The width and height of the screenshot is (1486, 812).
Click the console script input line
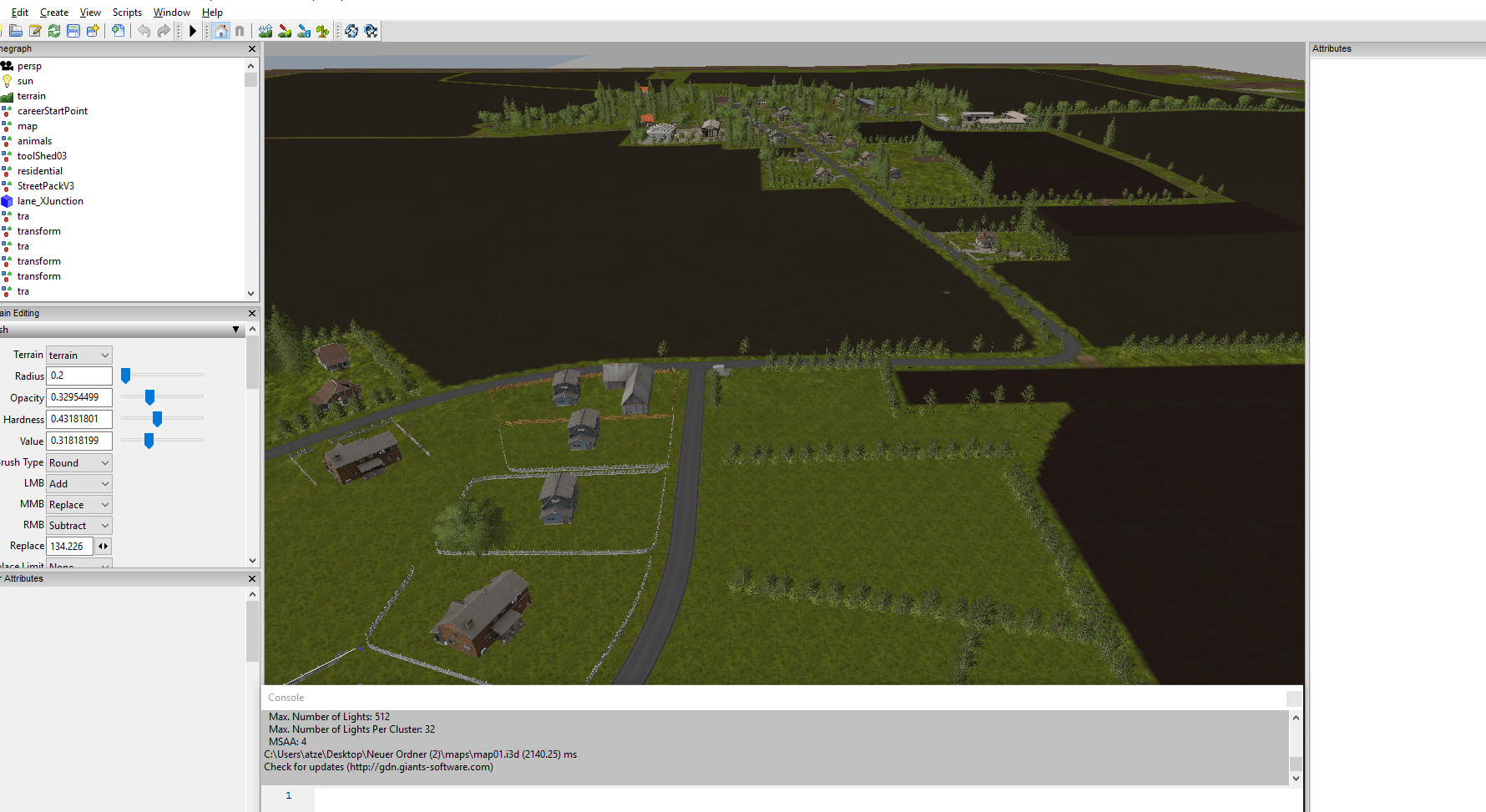pyautogui.click(x=807, y=799)
